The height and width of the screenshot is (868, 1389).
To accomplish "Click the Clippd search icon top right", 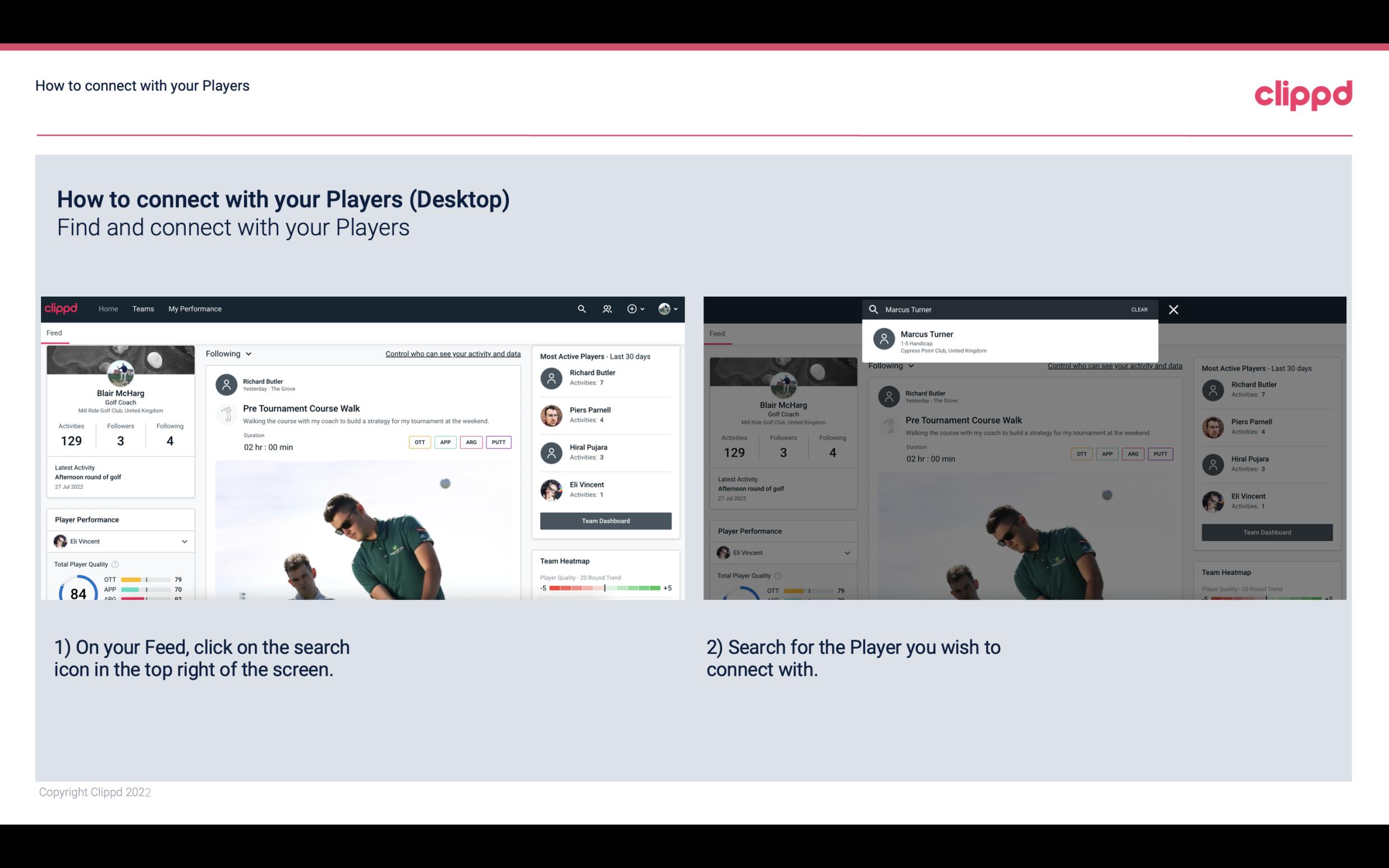I will coord(580,308).
